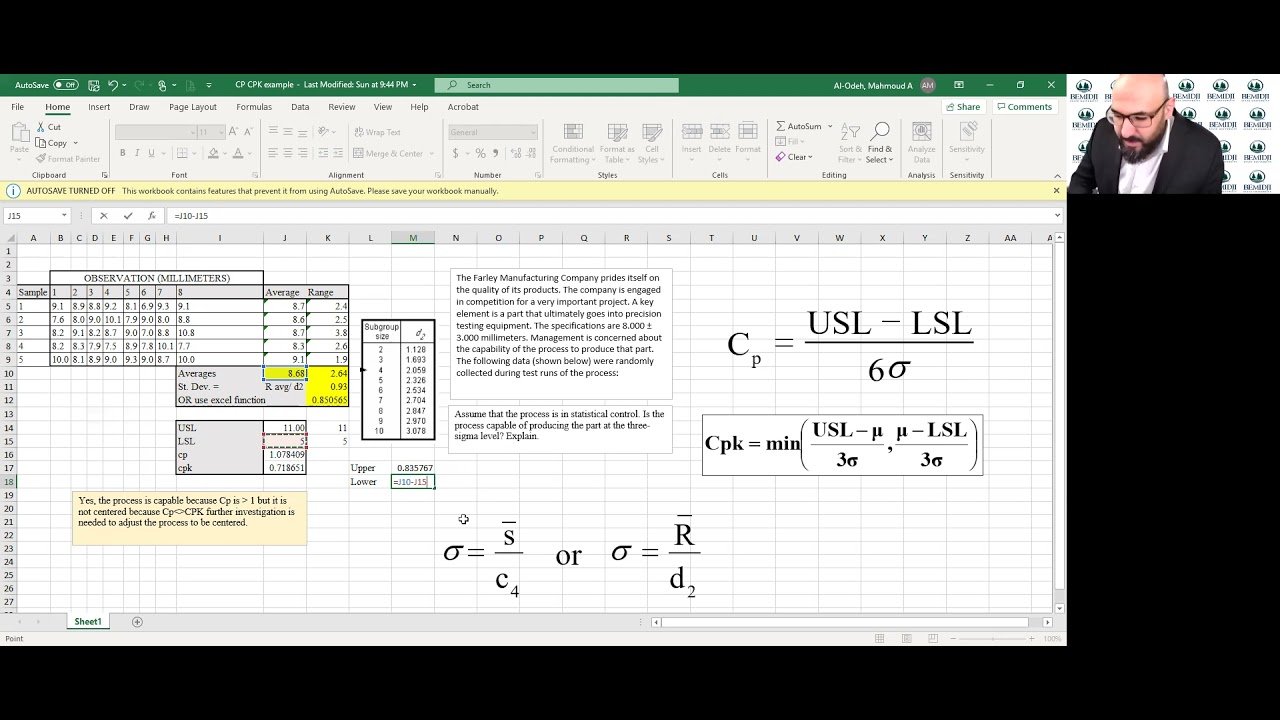Click the Increase Indent icon
The image size is (1280, 720).
point(338,153)
